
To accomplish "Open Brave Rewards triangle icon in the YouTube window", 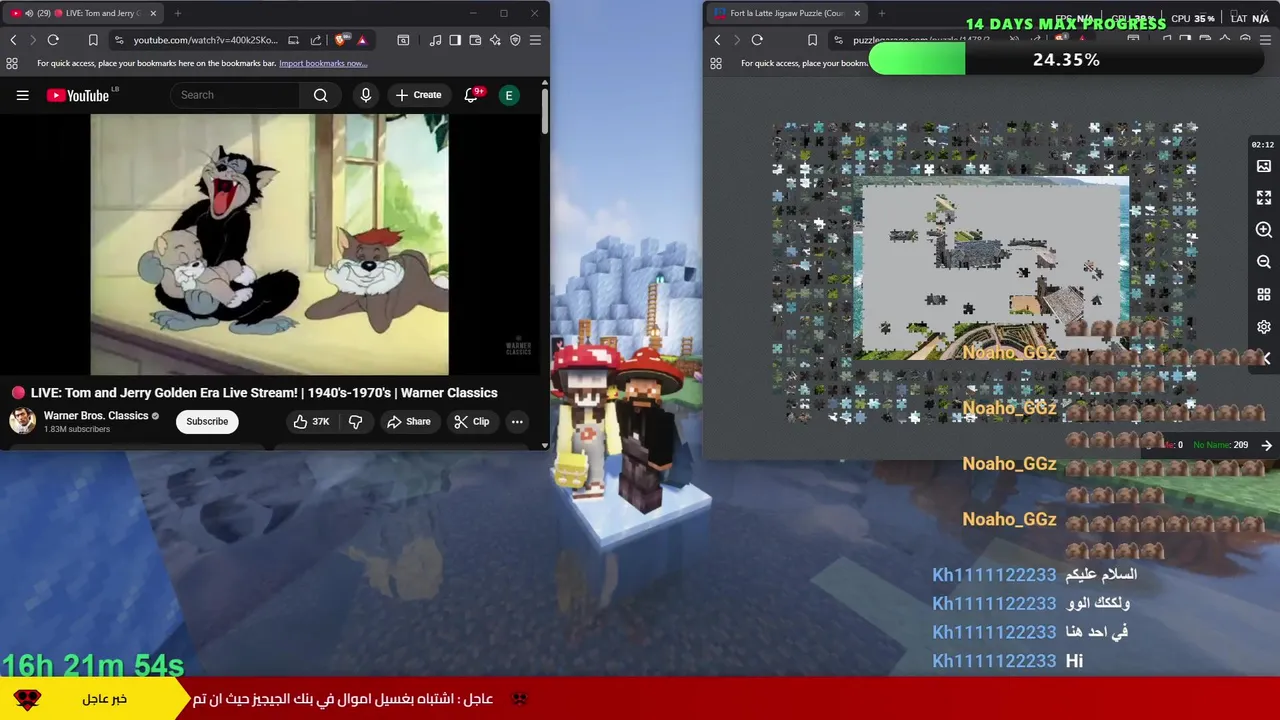I will click(x=362, y=40).
